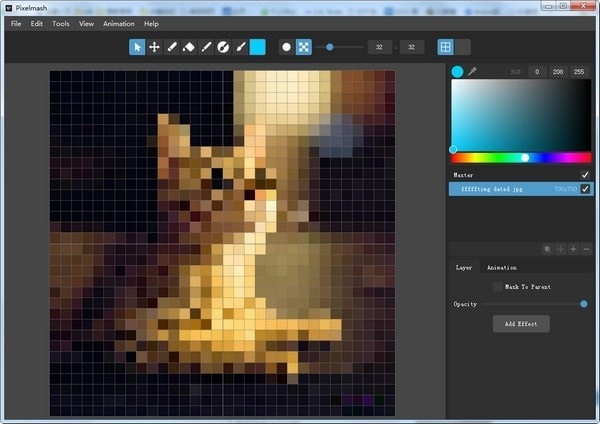This screenshot has width=600, height=424.
Task: Click the Add Effect button
Action: pyautogui.click(x=521, y=324)
